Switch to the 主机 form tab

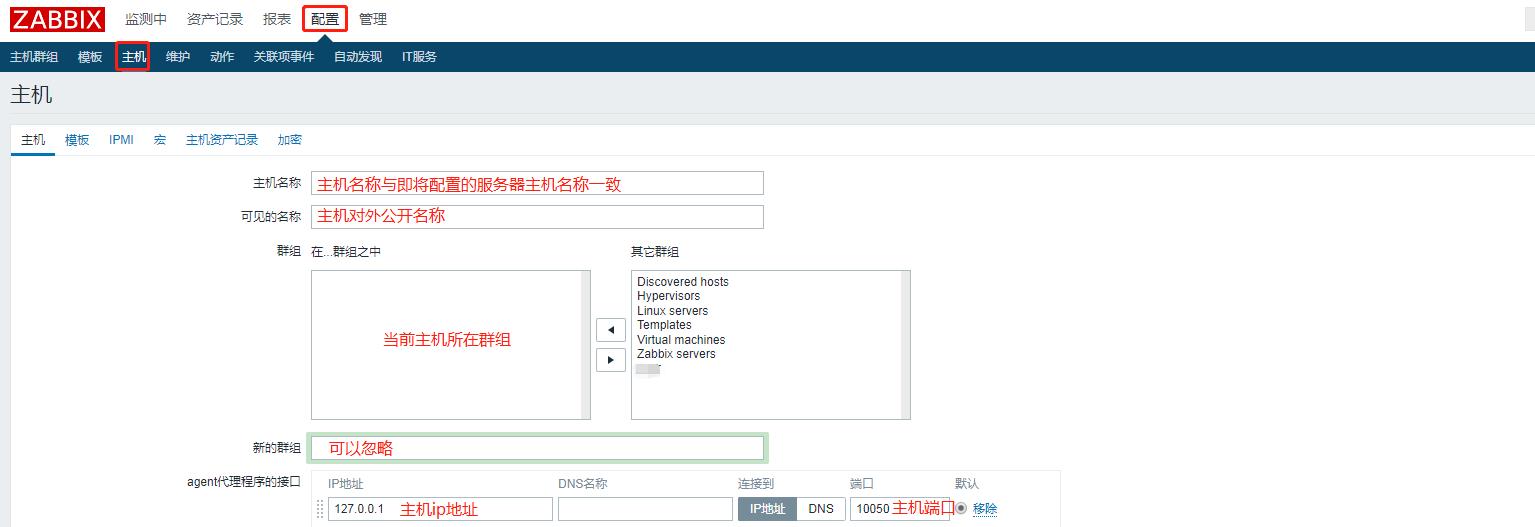(x=33, y=140)
